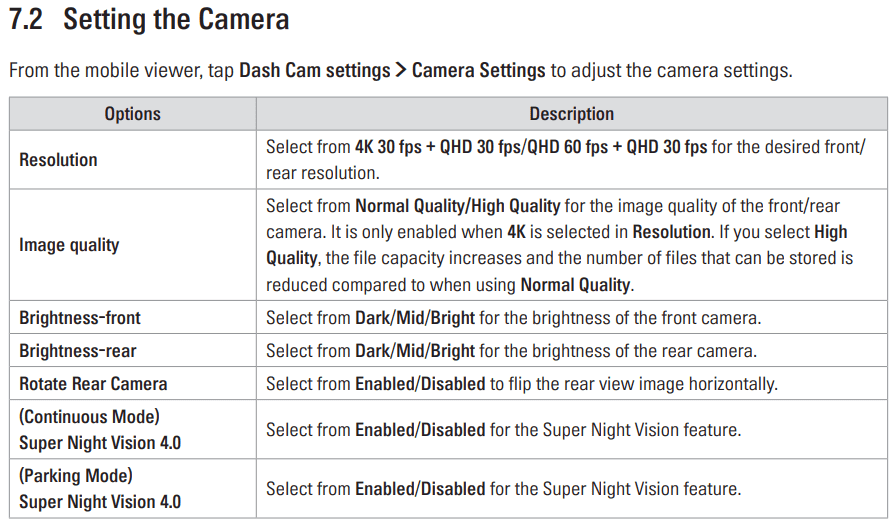894x521 pixels.
Task: Click the 'Brightness-front' option cell
Action: click(x=132, y=318)
